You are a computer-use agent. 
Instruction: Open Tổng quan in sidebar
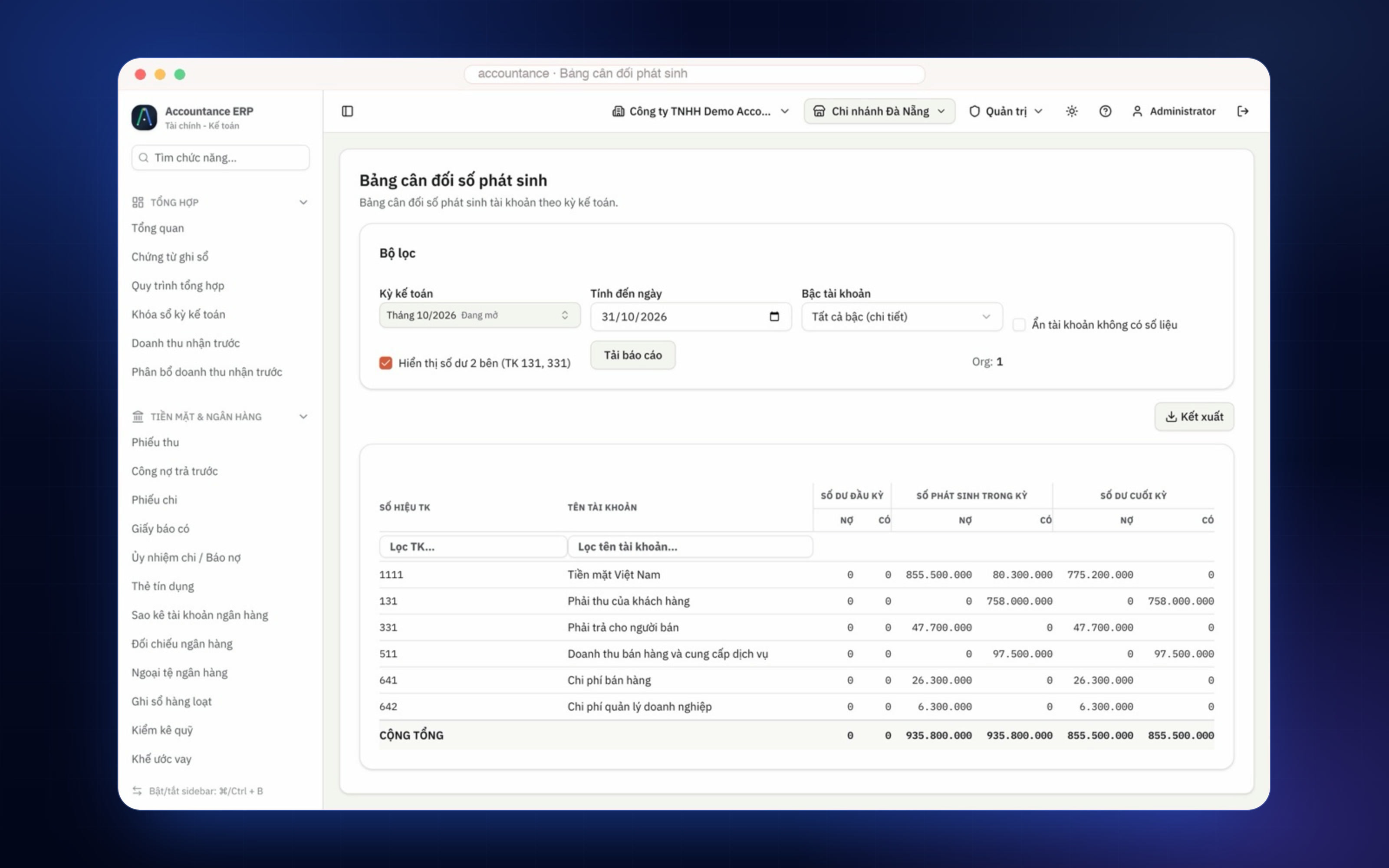click(158, 228)
